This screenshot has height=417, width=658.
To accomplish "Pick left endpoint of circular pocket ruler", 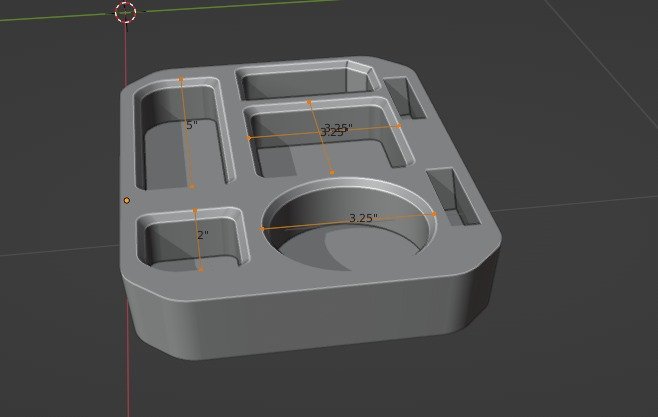I will tap(262, 229).
